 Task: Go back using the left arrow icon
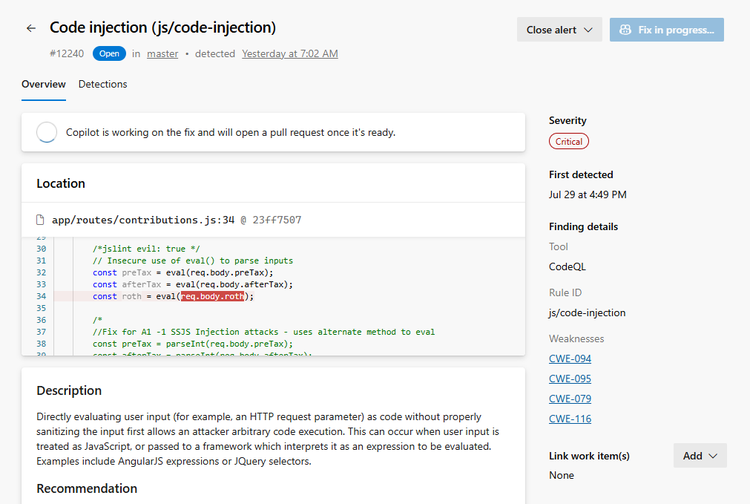(x=31, y=29)
